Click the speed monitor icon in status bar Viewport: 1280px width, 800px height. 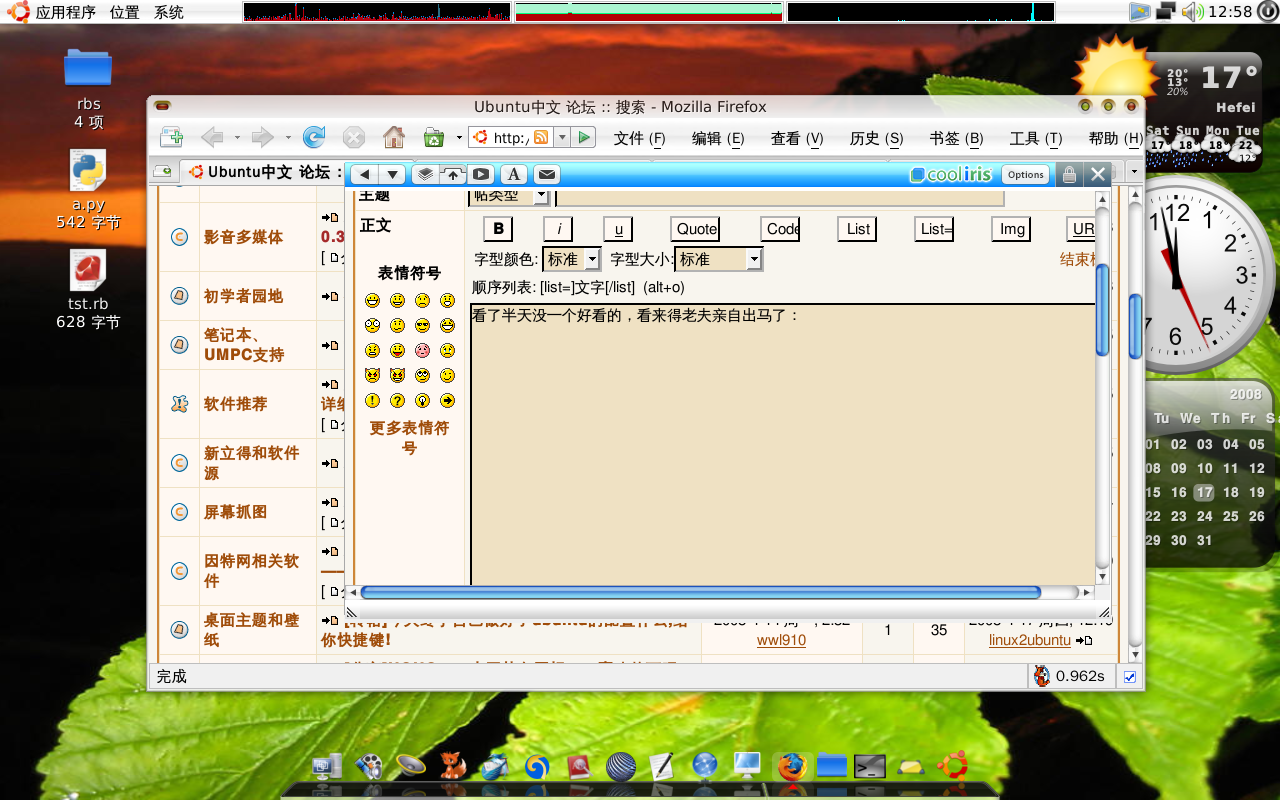[x=1041, y=676]
